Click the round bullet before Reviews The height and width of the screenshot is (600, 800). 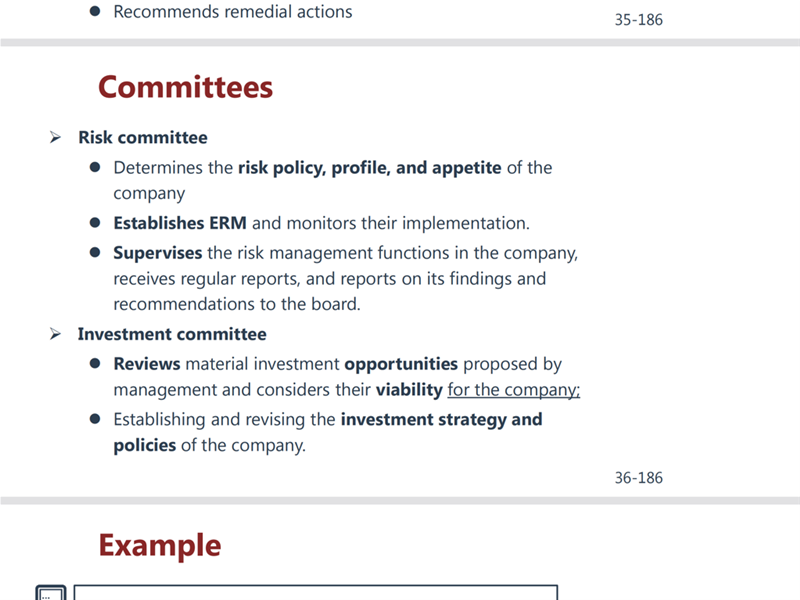click(94, 363)
